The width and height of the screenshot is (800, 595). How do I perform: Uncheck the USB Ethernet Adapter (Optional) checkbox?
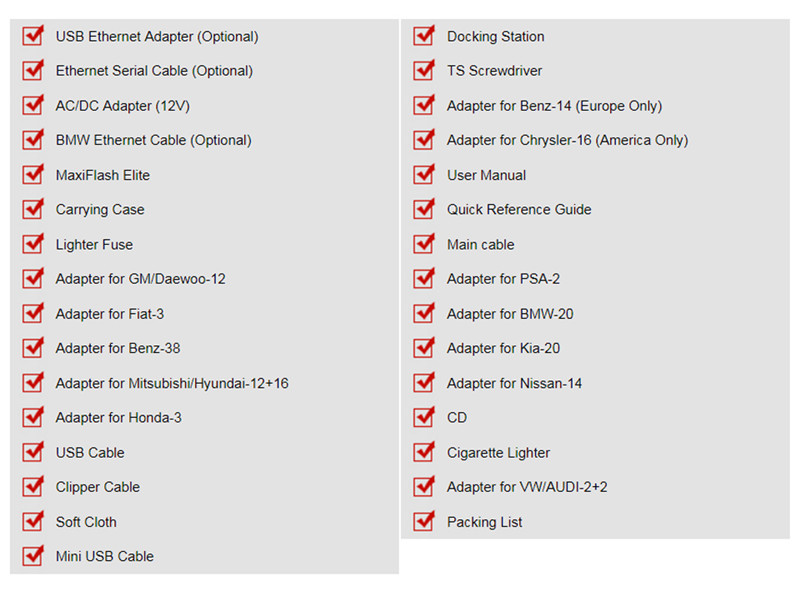pyautogui.click(x=32, y=37)
